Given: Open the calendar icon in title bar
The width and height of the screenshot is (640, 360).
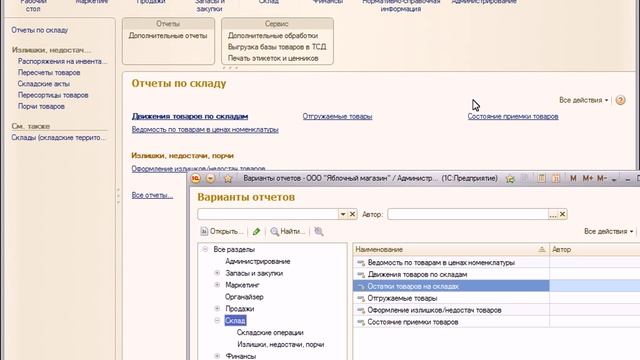Looking at the screenshot, I should 556,178.
